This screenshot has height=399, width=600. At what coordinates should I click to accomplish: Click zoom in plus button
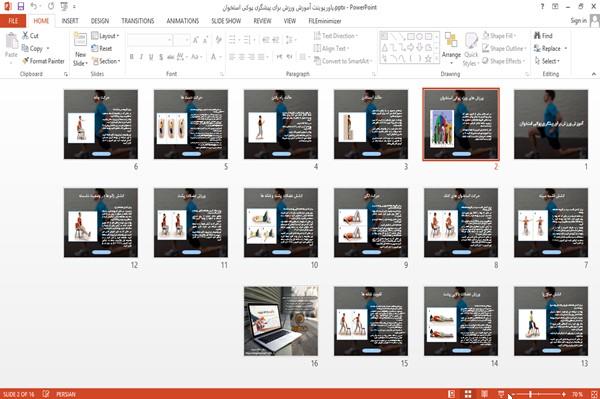564,394
